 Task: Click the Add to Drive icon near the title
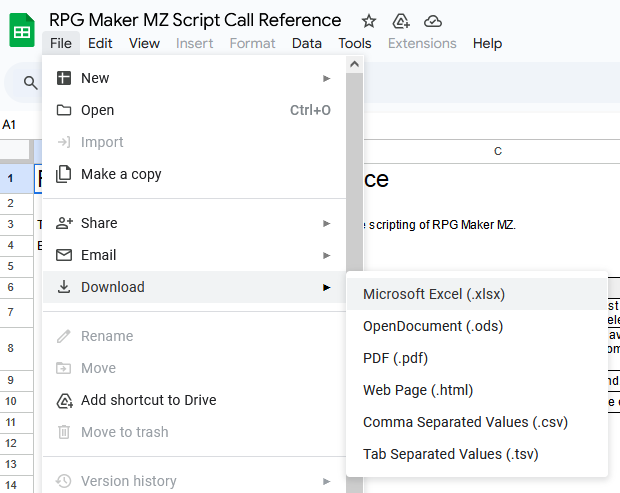pos(401,21)
